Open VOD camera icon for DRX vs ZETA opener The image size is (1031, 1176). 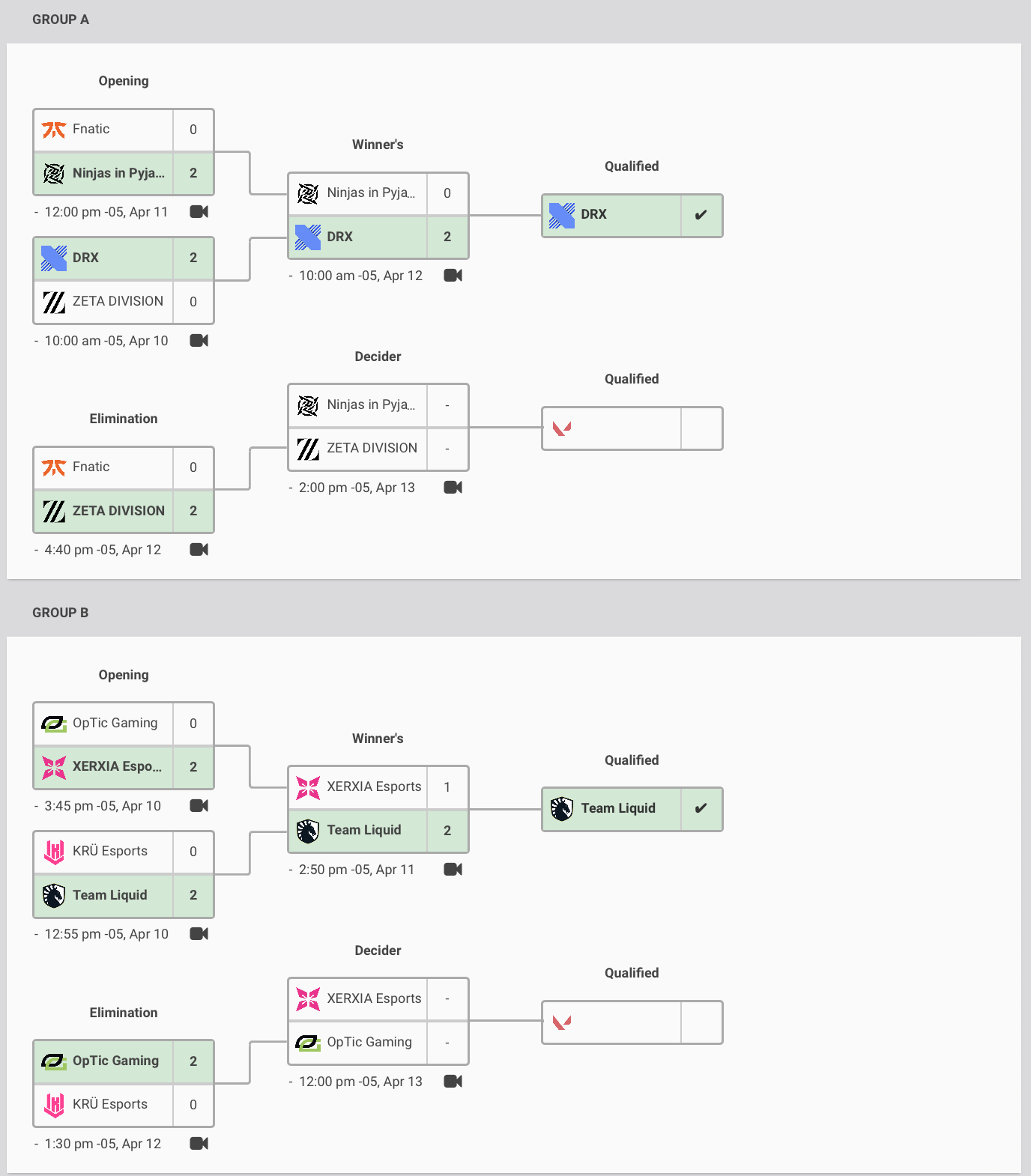(x=199, y=341)
